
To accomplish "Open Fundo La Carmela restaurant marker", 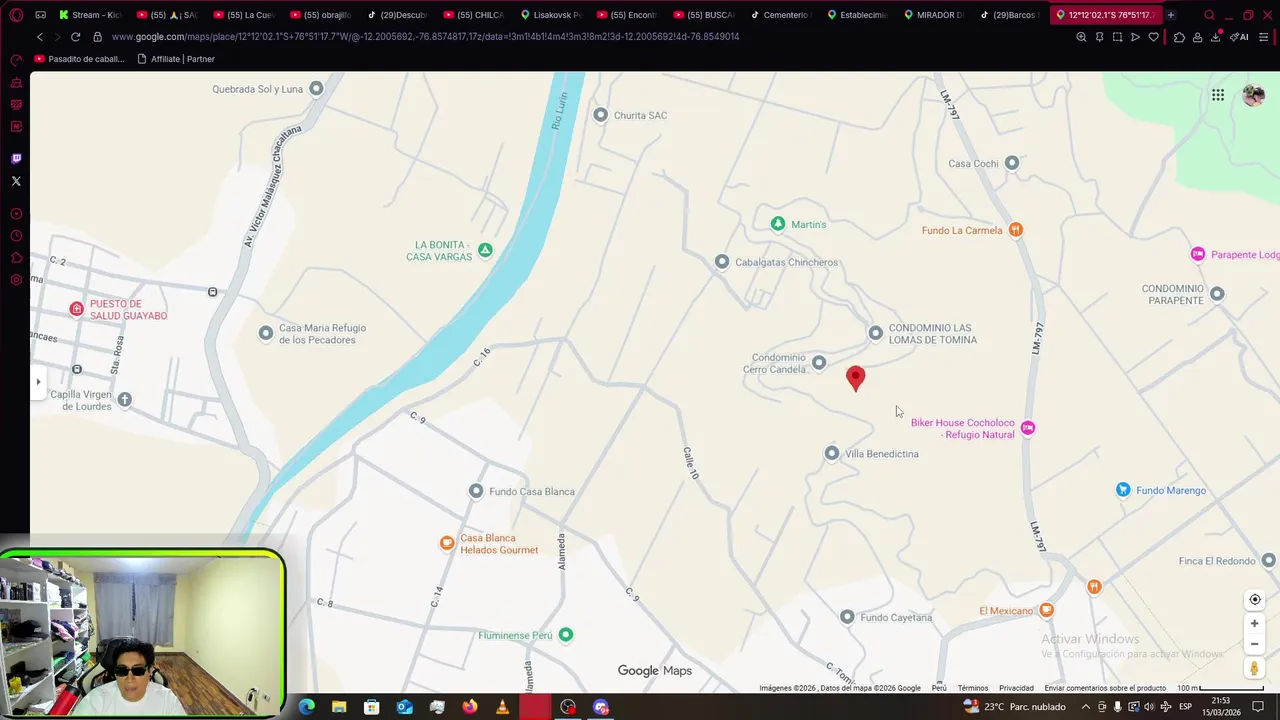I will [1015, 230].
